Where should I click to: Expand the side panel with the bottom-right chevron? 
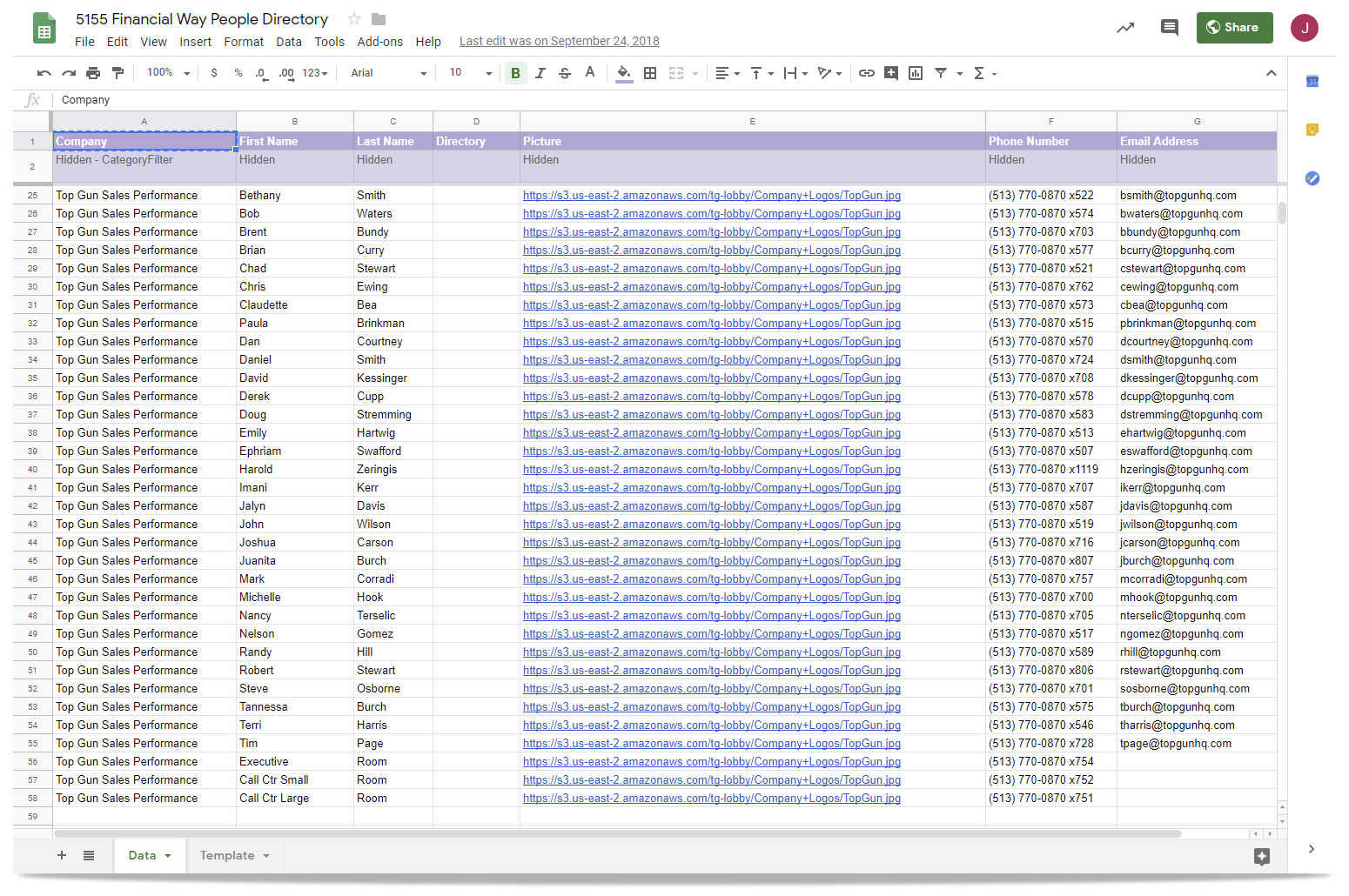[1312, 849]
